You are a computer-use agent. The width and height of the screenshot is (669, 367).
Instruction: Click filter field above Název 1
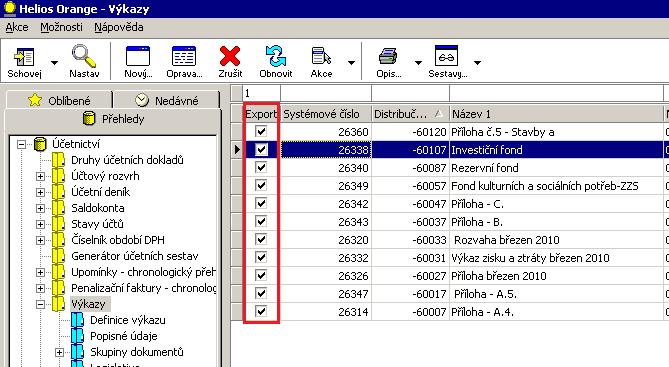click(556, 93)
